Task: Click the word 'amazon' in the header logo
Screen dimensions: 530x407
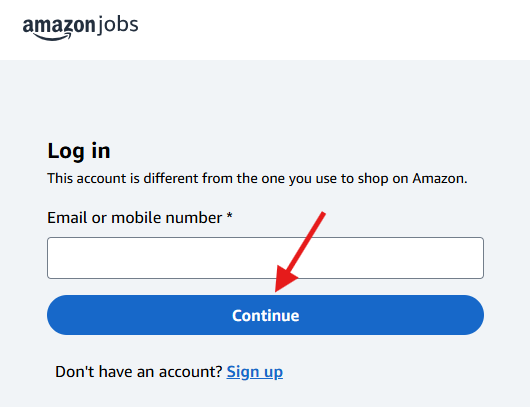Action: tap(59, 25)
